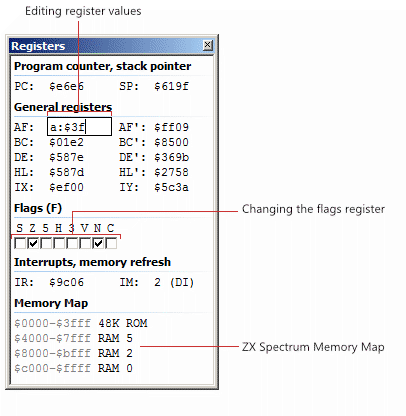
Task: Close the Registers window
Action: 207,45
